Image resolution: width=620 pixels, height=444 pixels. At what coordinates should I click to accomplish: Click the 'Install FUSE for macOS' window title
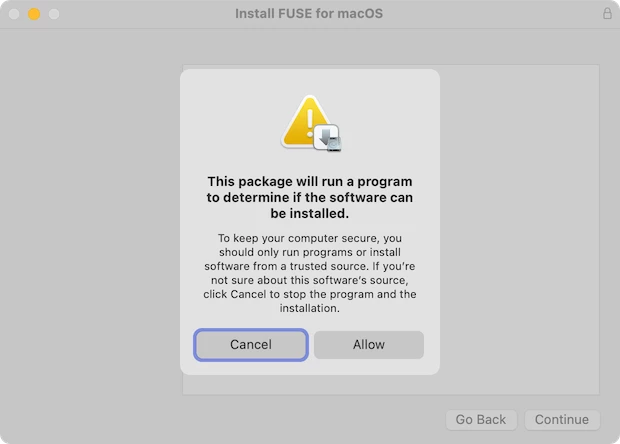(x=309, y=14)
